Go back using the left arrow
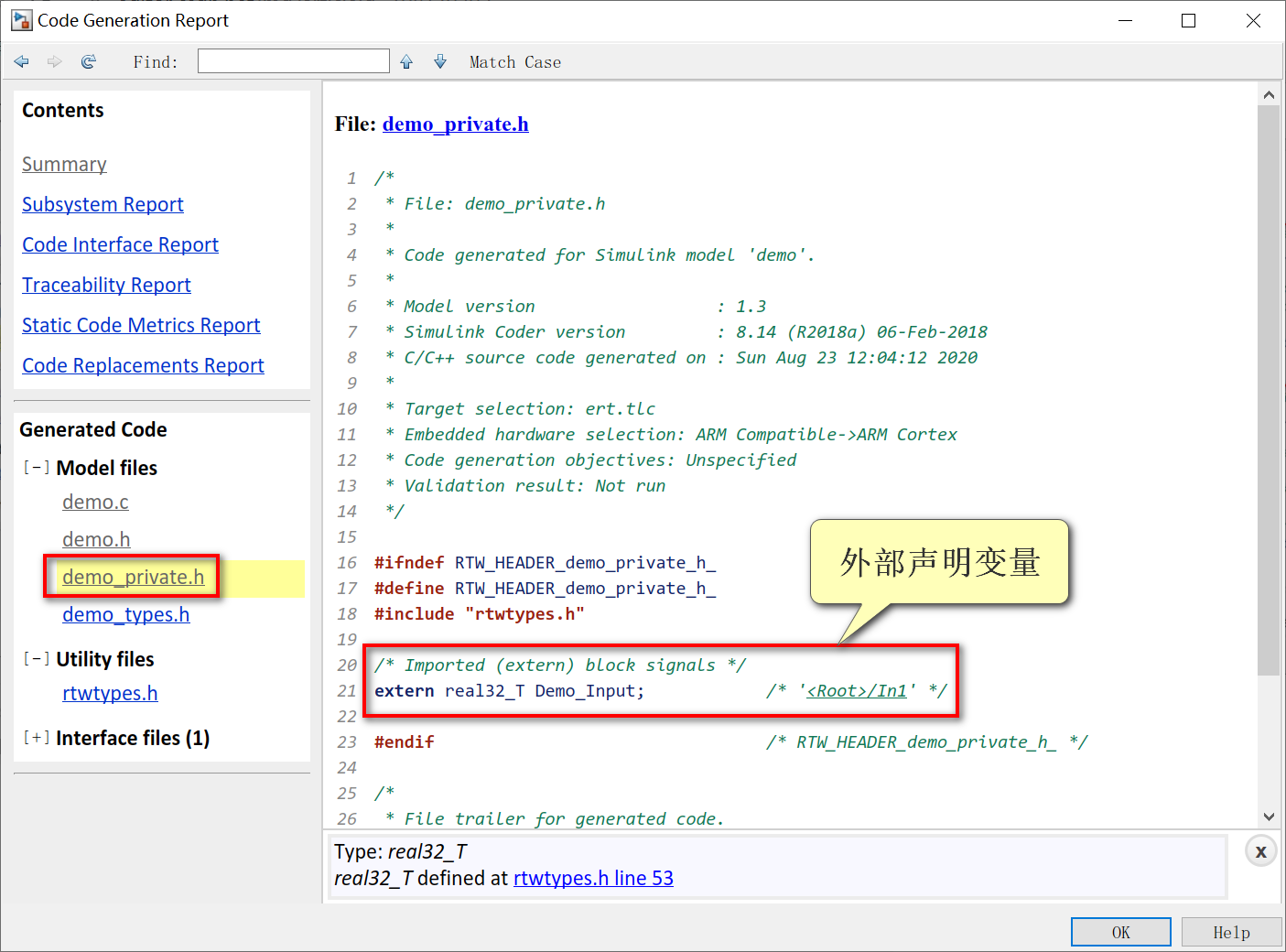 click(x=22, y=61)
